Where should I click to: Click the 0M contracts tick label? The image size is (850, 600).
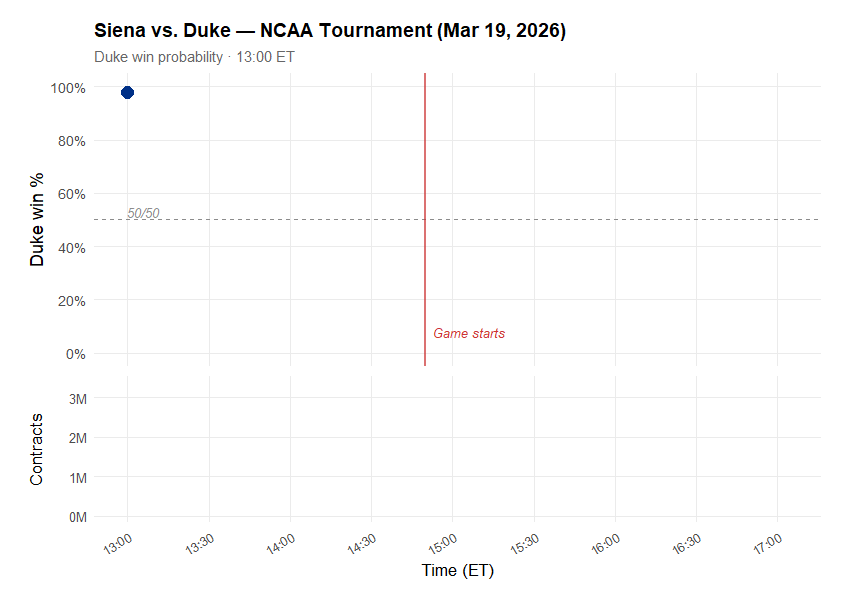[x=76, y=517]
